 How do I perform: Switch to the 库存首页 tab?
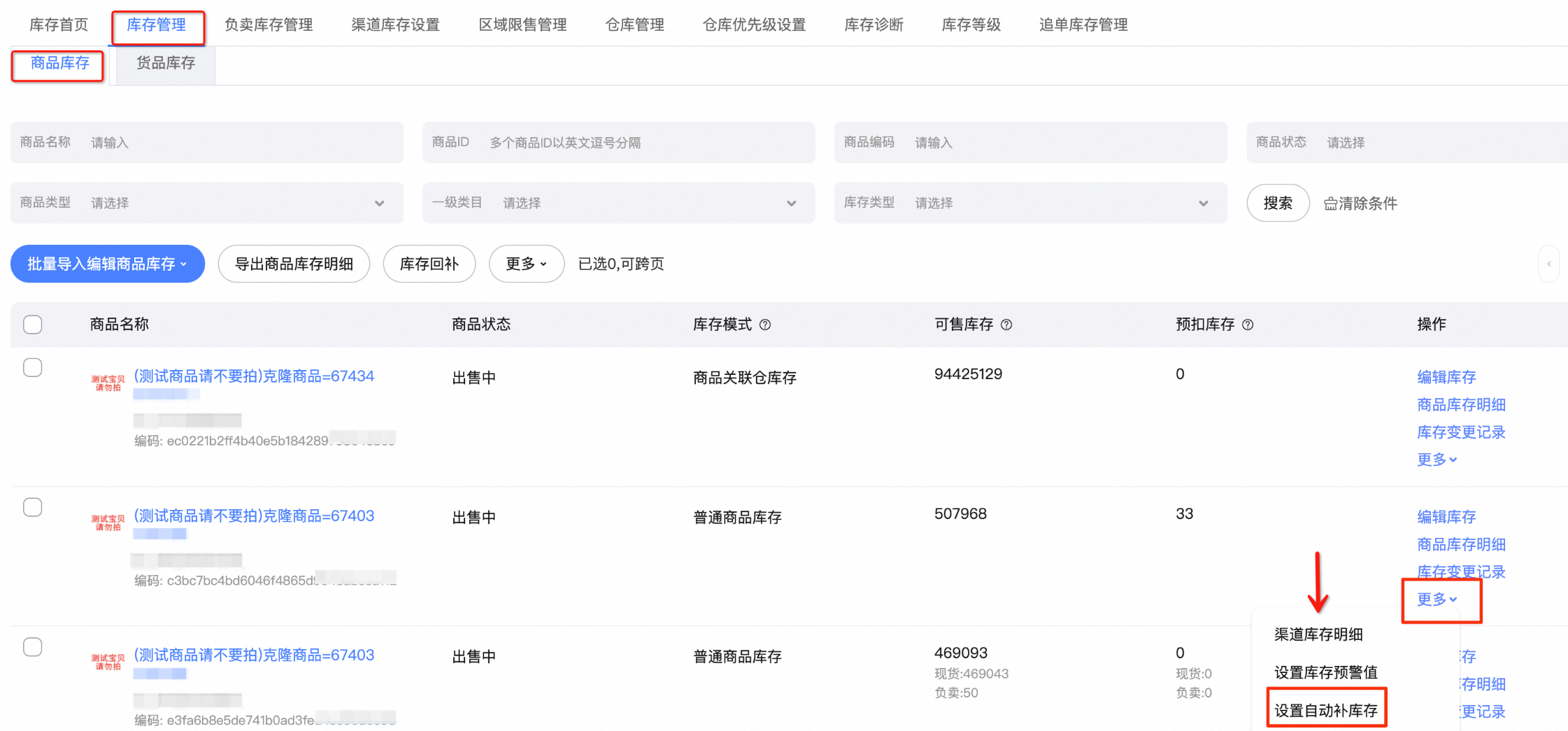[59, 25]
